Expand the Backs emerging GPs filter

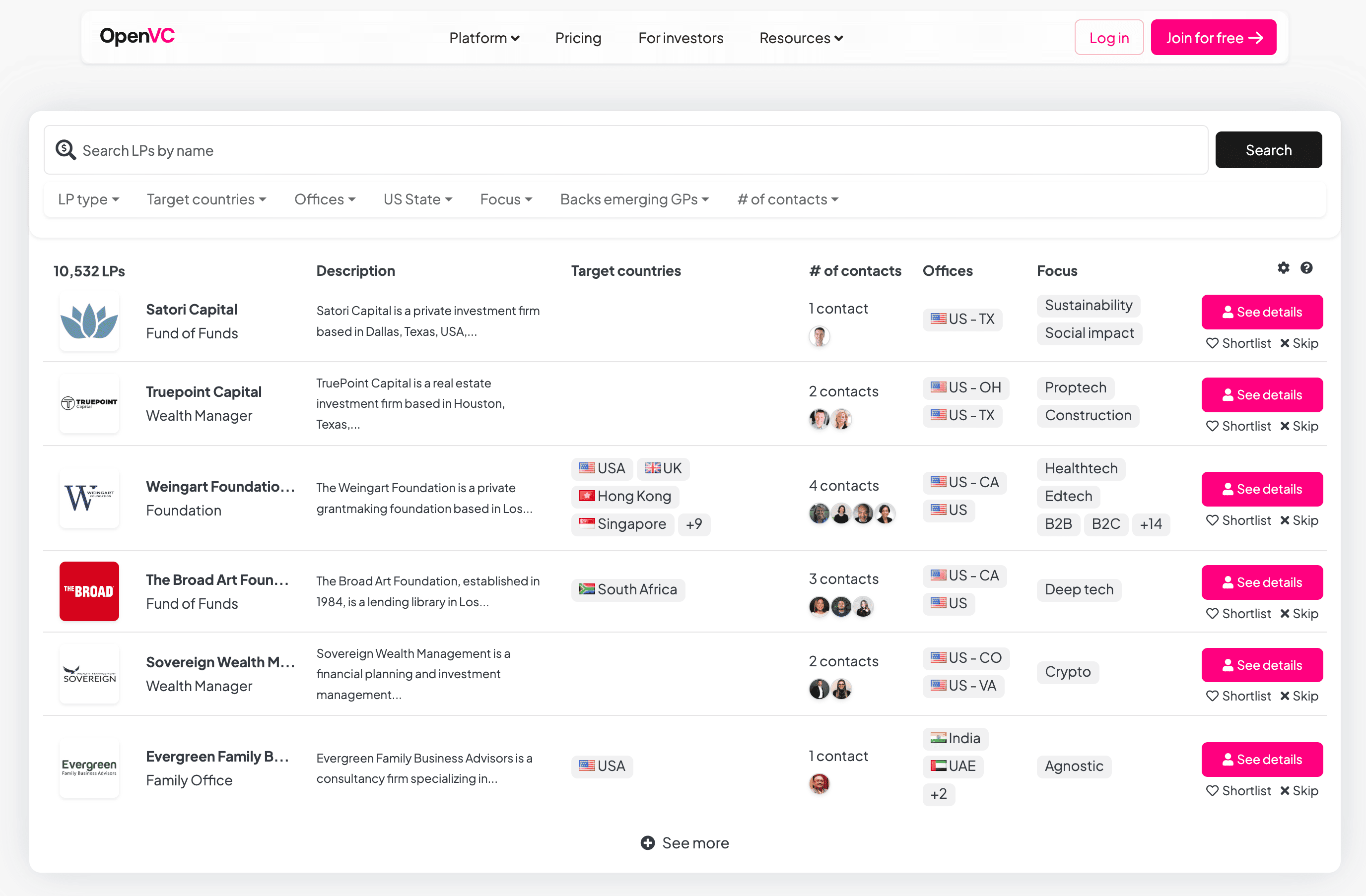tap(634, 199)
